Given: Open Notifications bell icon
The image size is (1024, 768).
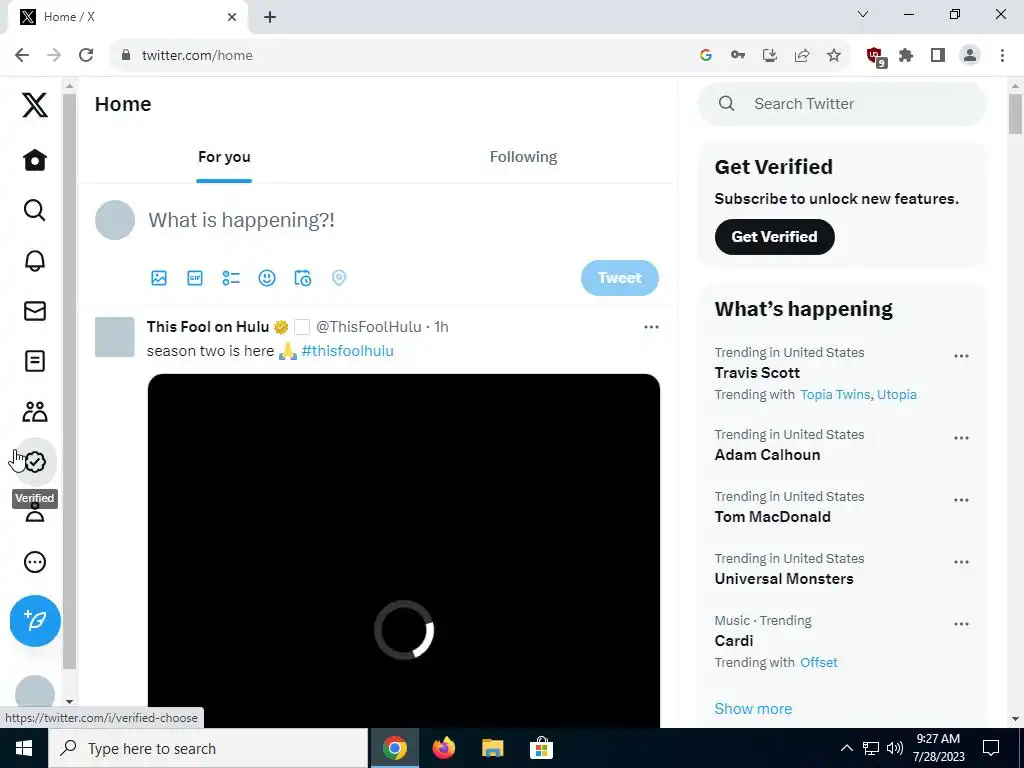Looking at the screenshot, I should [x=35, y=261].
